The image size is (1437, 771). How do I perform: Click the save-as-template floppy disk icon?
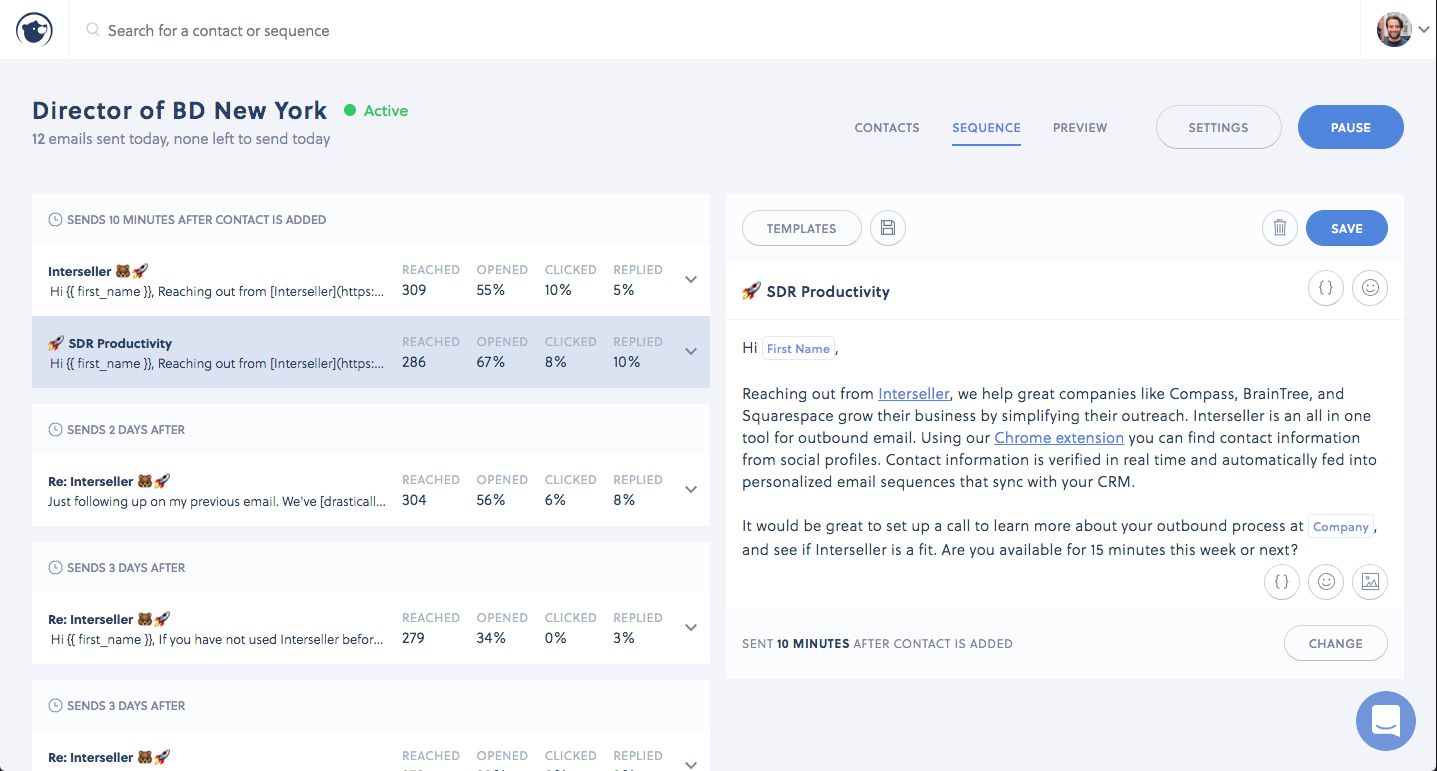click(888, 228)
